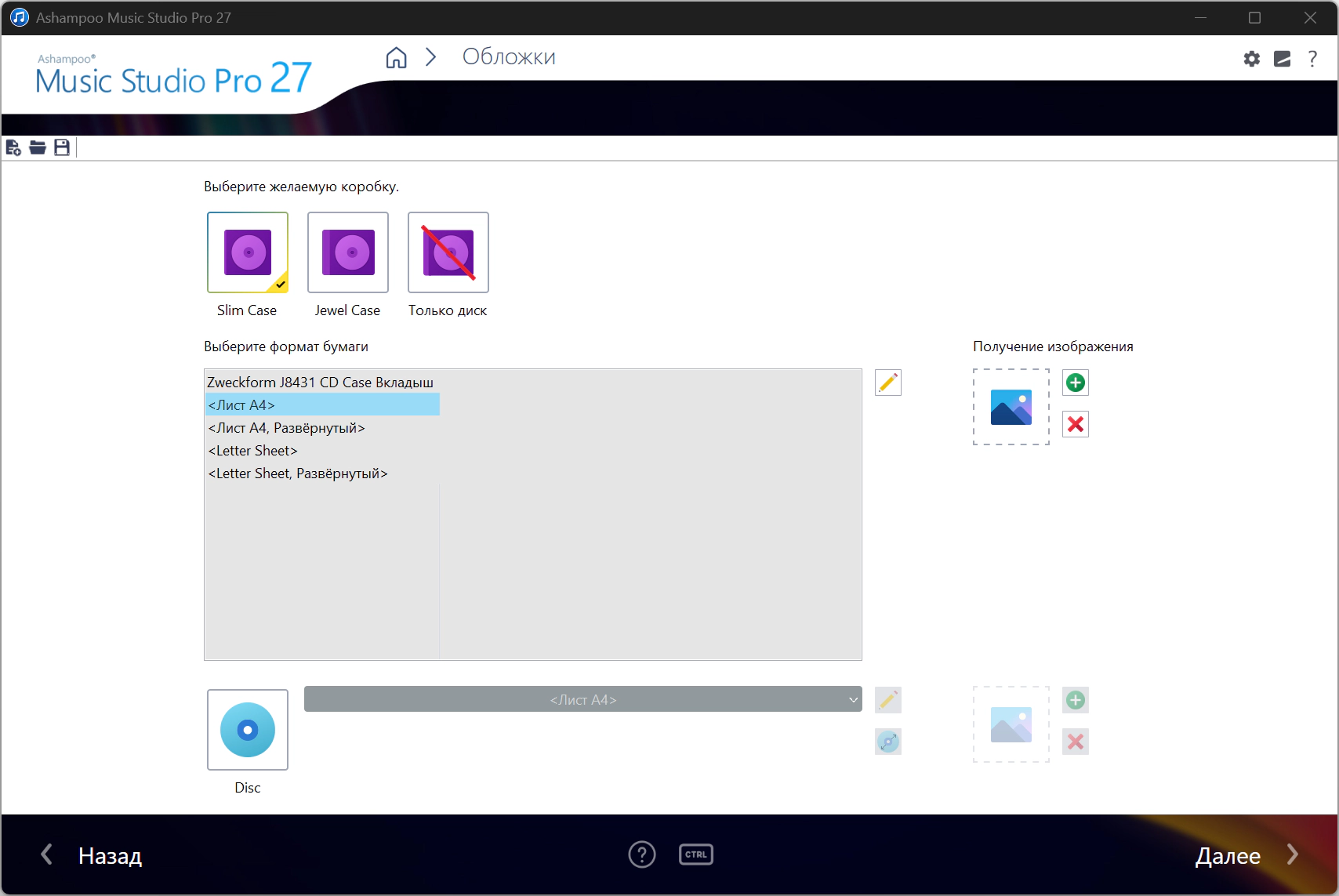Select <Лист A4> in paper format list
Image resolution: width=1339 pixels, height=896 pixels.
pos(322,405)
